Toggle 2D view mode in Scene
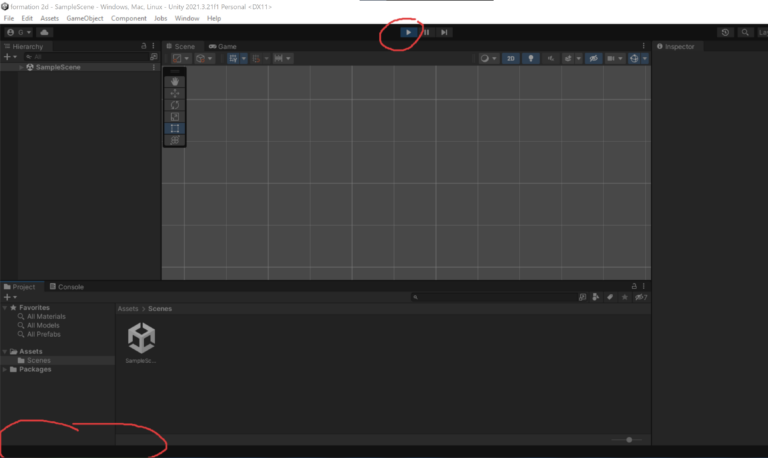This screenshot has height=458, width=768. 511,58
